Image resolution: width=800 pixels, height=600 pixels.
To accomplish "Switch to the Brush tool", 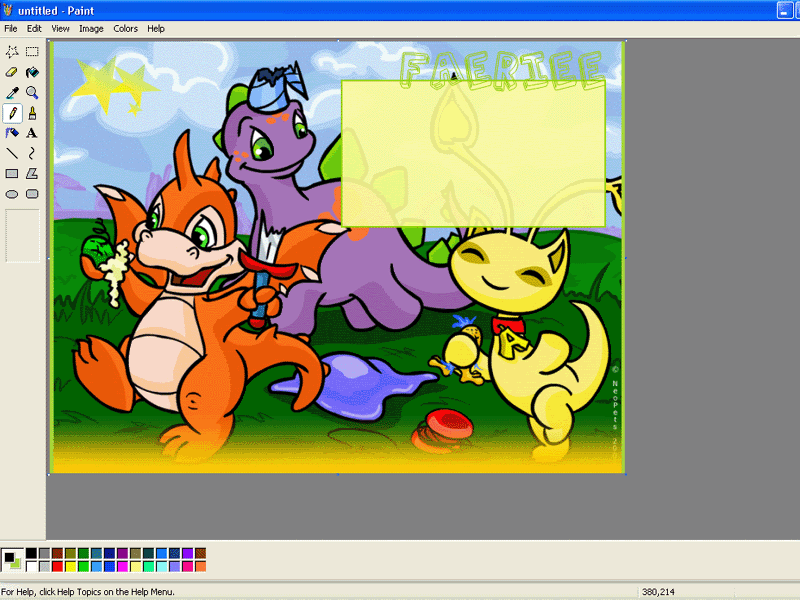I will click(x=32, y=113).
